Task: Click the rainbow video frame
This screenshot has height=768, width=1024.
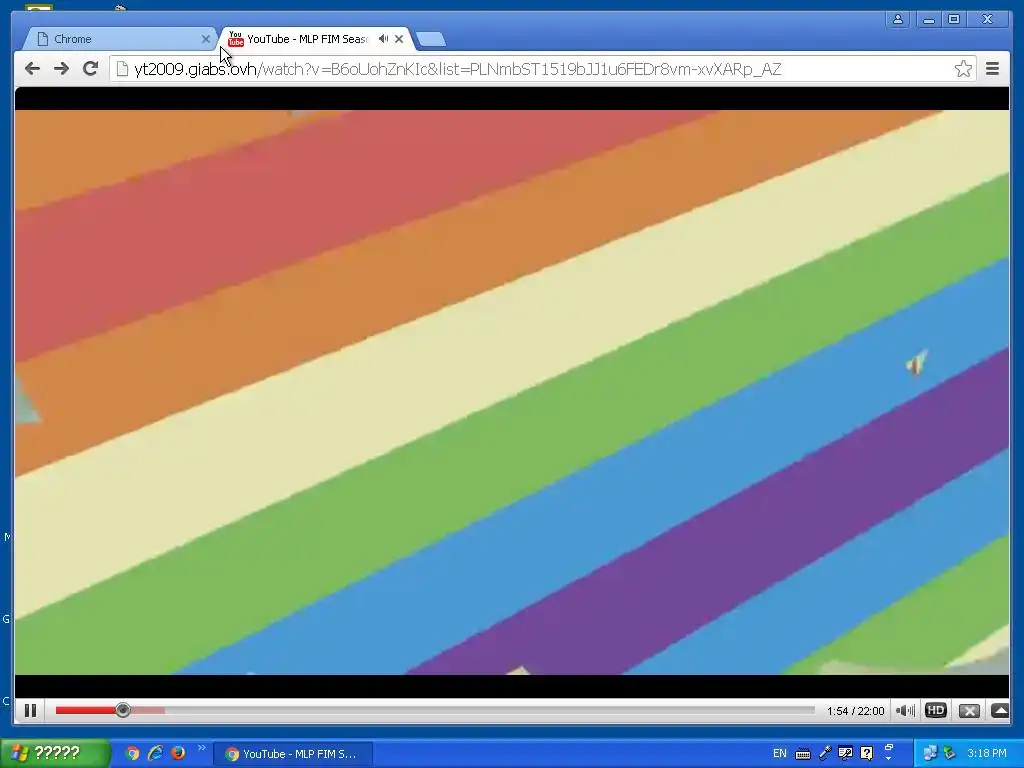Action: [x=512, y=392]
